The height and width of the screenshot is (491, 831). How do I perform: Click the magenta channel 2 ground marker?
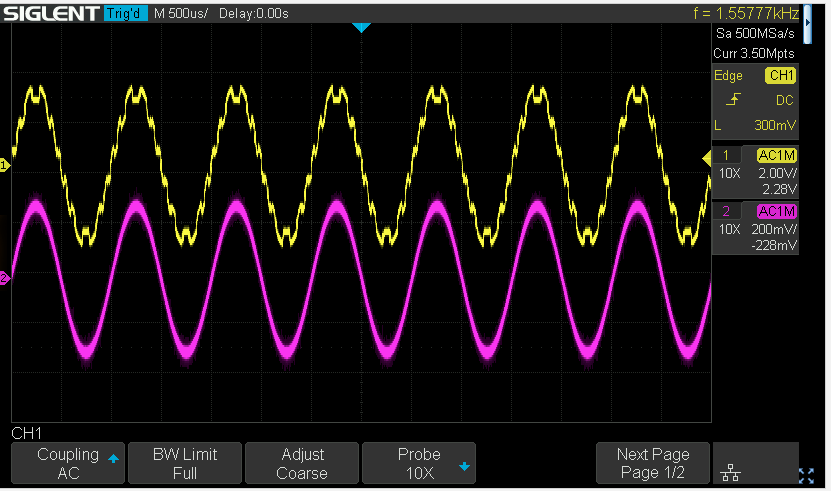point(5,278)
